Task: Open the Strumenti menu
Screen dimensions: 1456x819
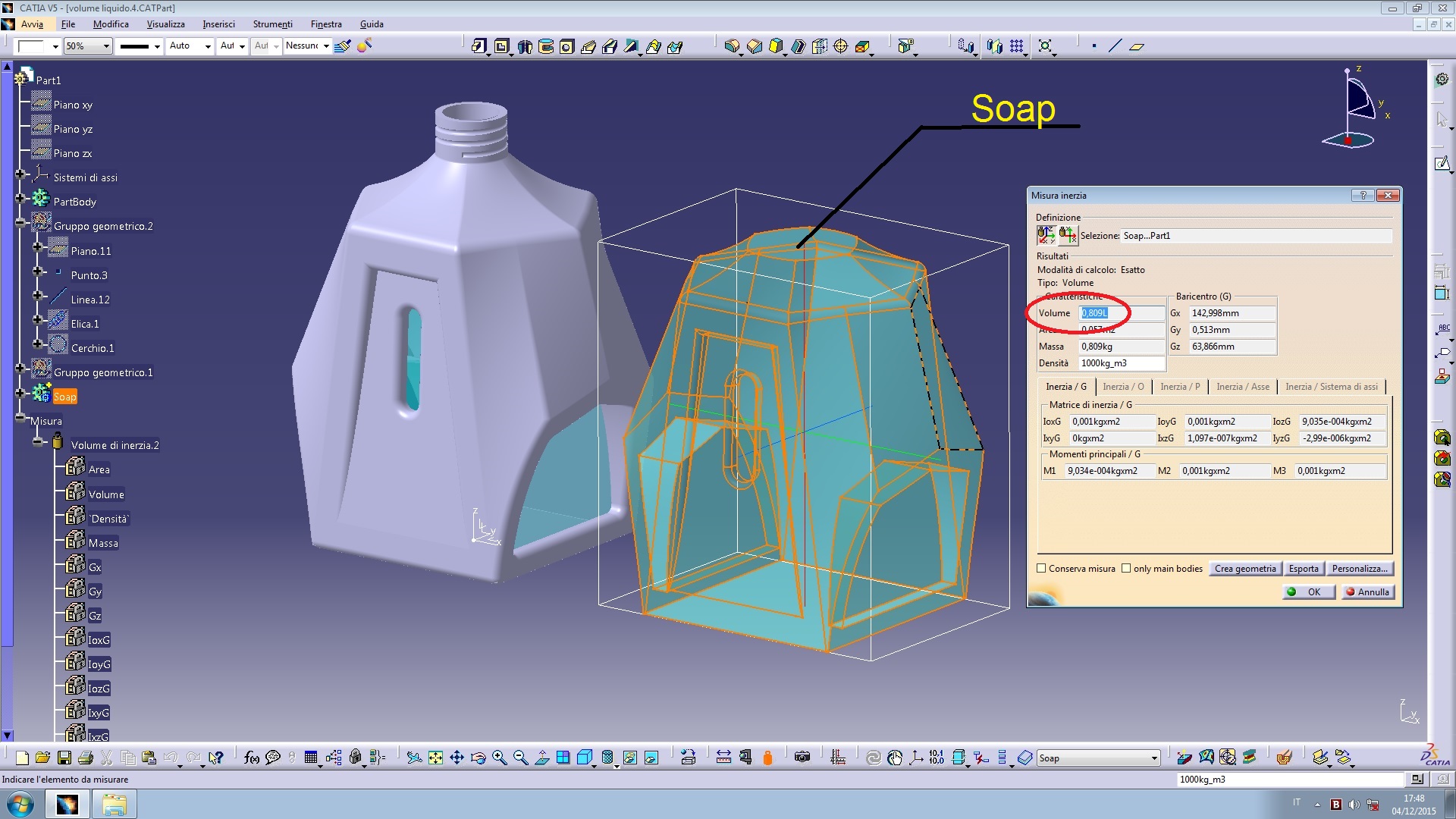Action: coord(272,24)
